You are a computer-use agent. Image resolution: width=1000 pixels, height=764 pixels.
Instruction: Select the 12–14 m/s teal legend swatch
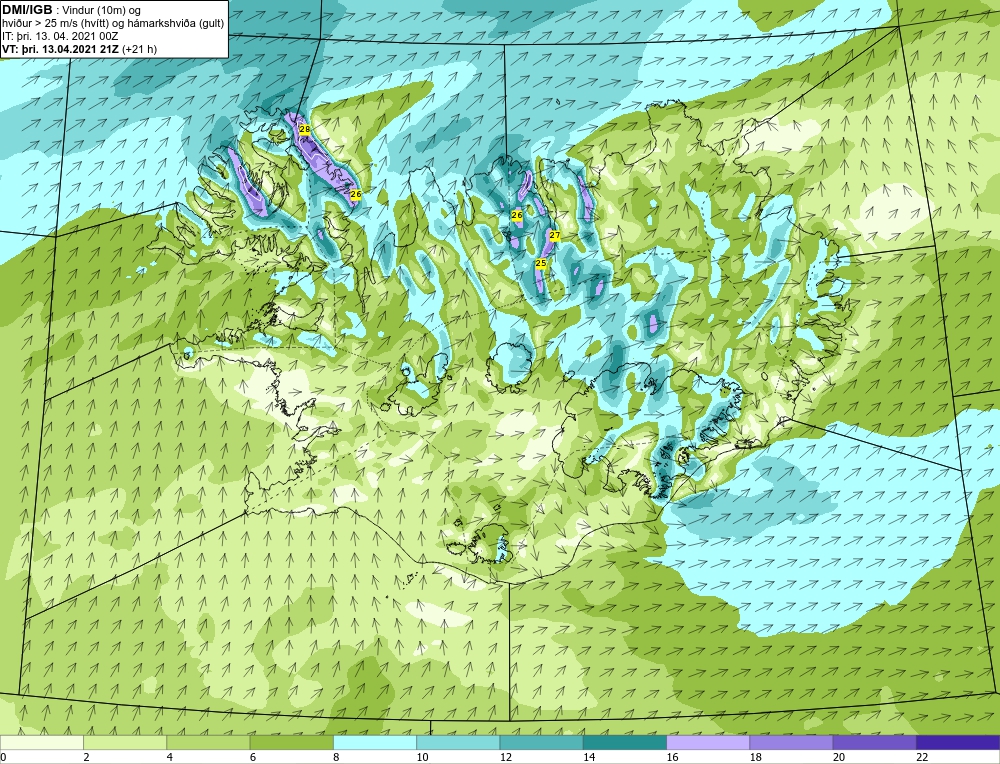[541, 742]
